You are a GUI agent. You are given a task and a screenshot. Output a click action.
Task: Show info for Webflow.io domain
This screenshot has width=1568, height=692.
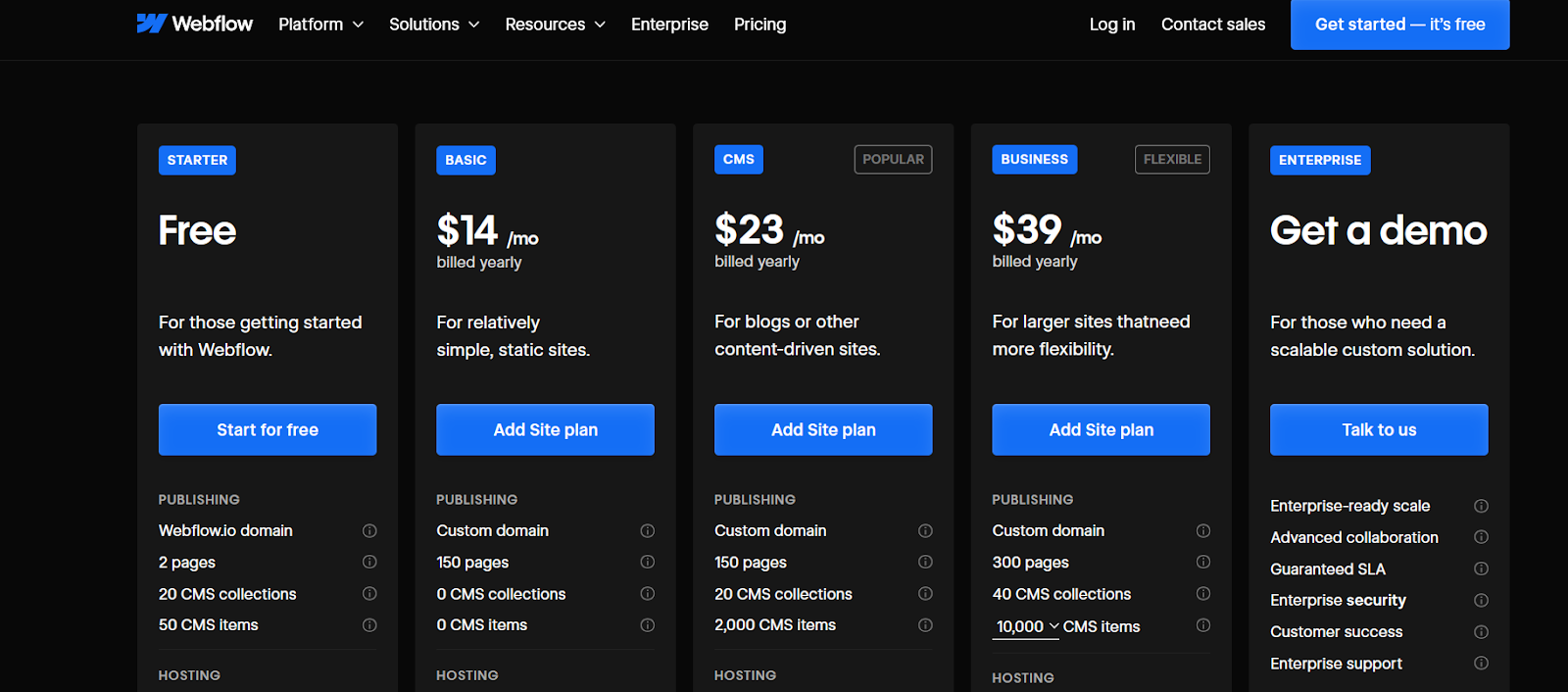[369, 530]
